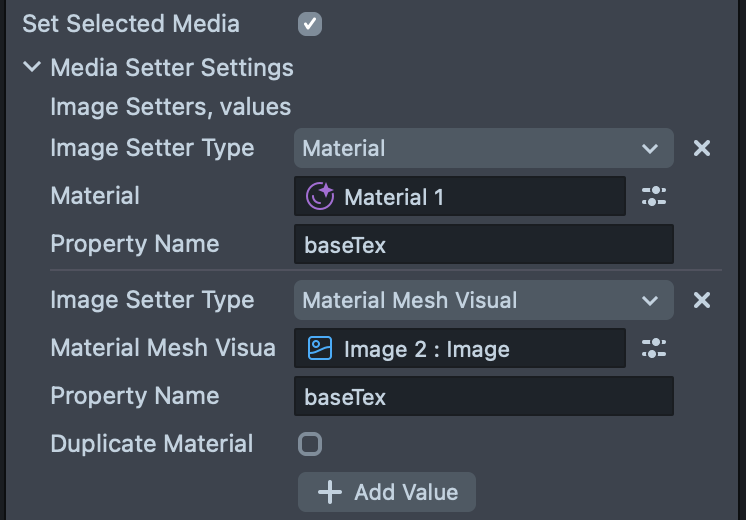Open picker icon beside Image 2 field
Image resolution: width=746 pixels, height=520 pixels.
(654, 348)
